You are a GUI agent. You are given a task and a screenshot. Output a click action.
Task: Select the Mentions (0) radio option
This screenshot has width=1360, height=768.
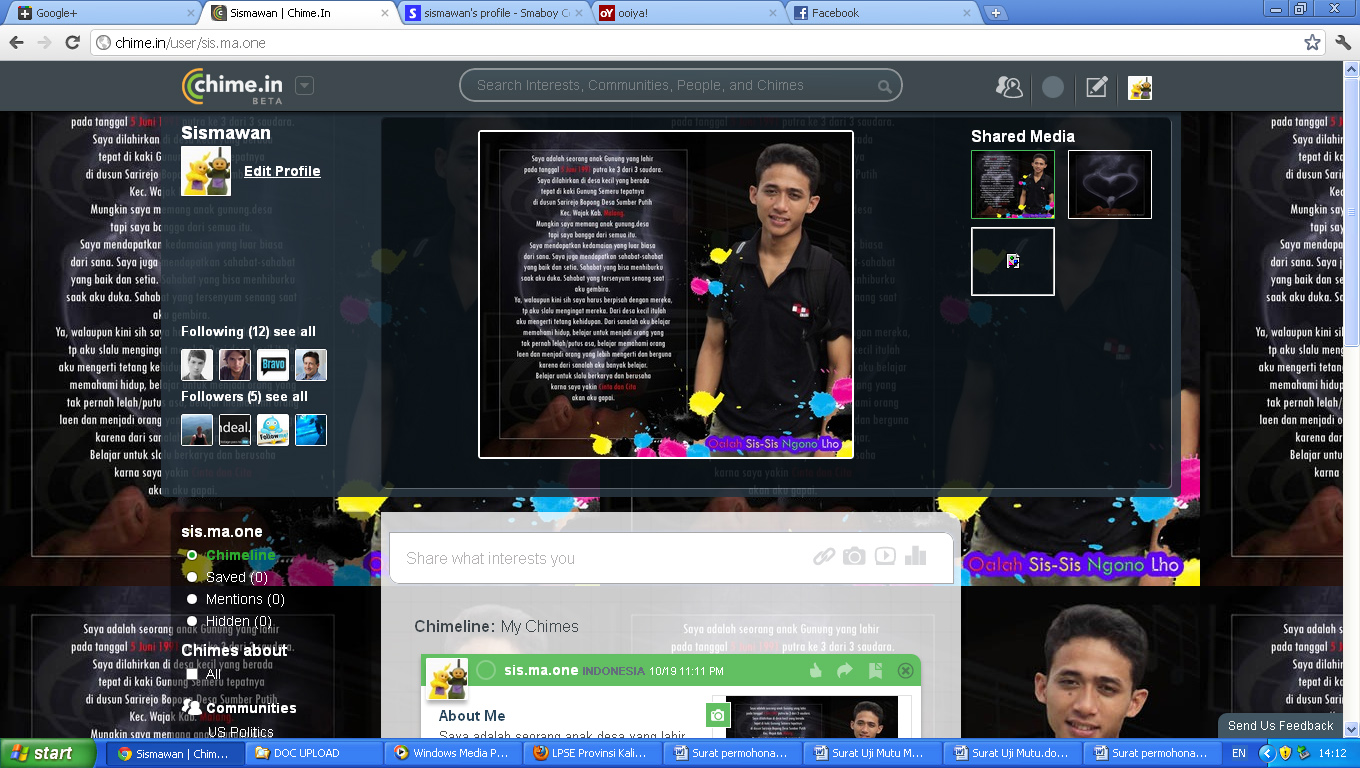[x=192, y=599]
